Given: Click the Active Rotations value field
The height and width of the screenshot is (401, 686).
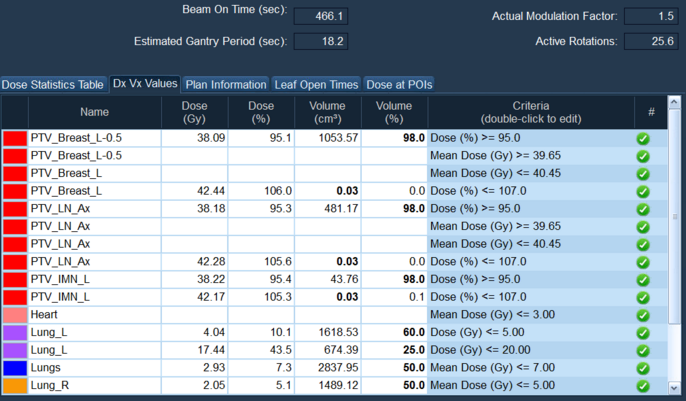Looking at the screenshot, I should click(650, 41).
